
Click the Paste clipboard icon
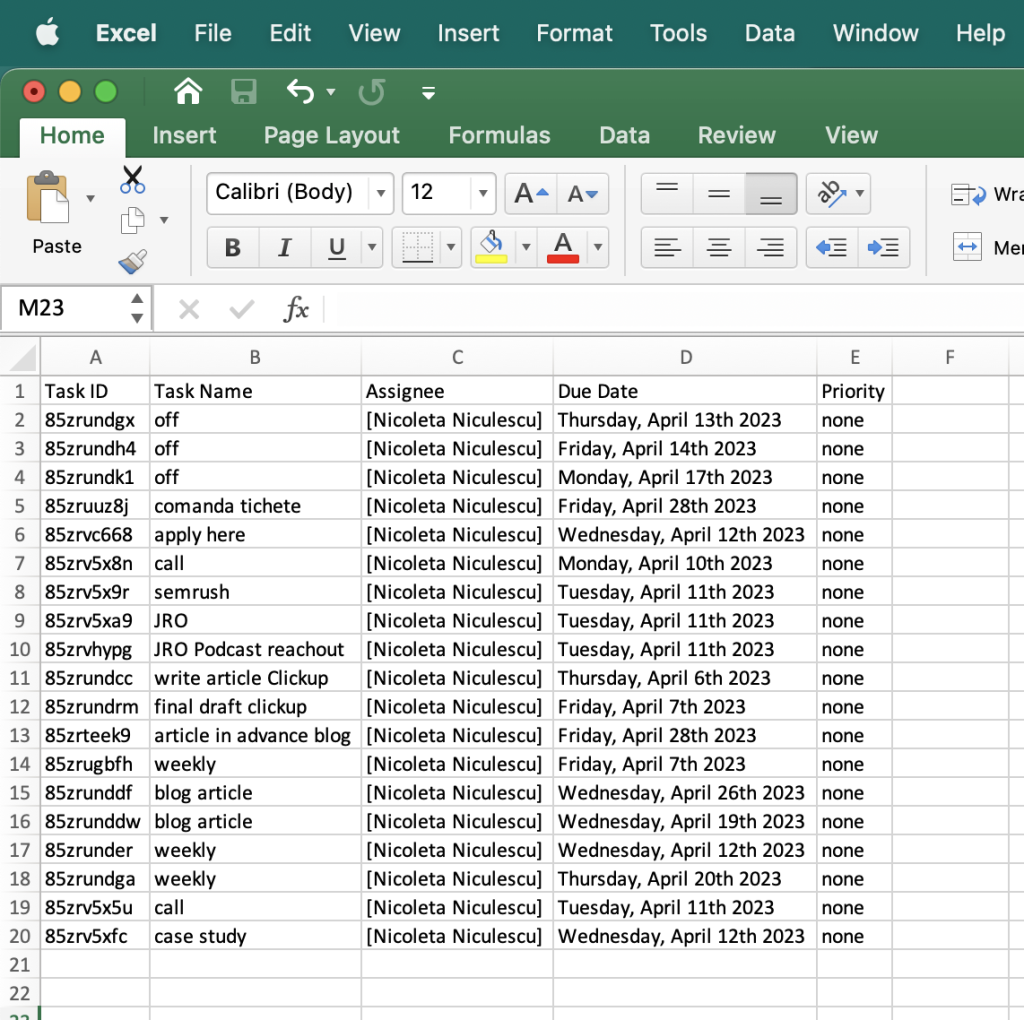48,198
